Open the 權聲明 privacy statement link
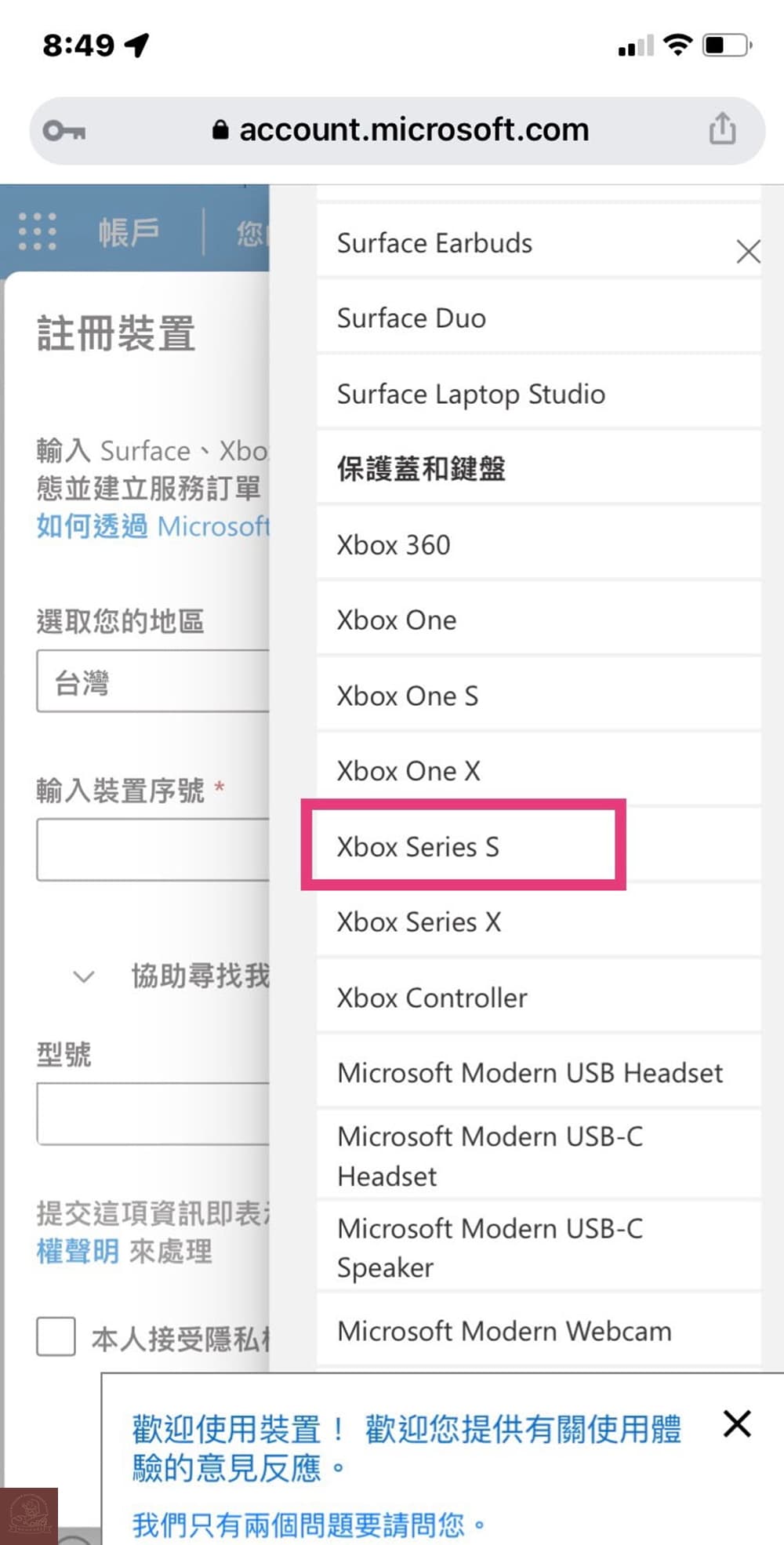 (x=77, y=1252)
